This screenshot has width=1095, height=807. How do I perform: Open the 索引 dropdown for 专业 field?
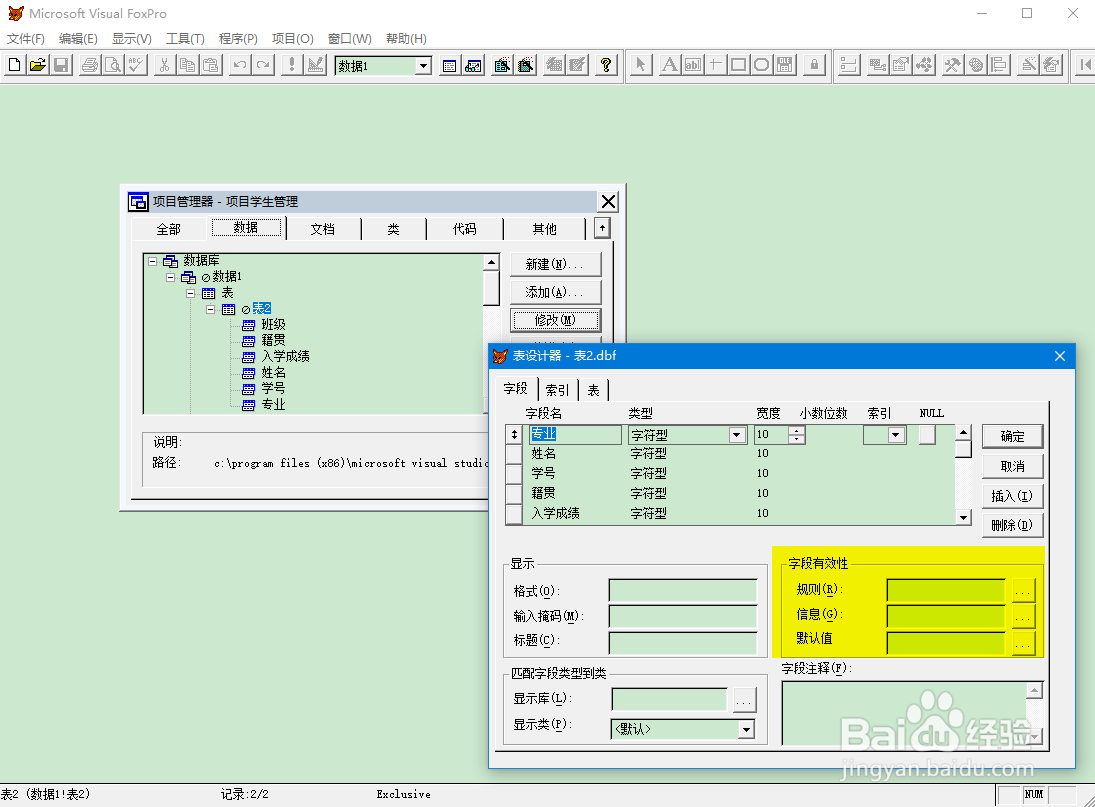[896, 435]
